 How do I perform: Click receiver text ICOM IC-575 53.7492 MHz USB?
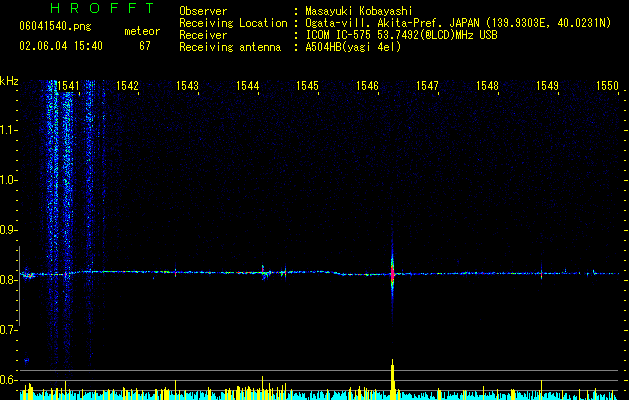401,35
